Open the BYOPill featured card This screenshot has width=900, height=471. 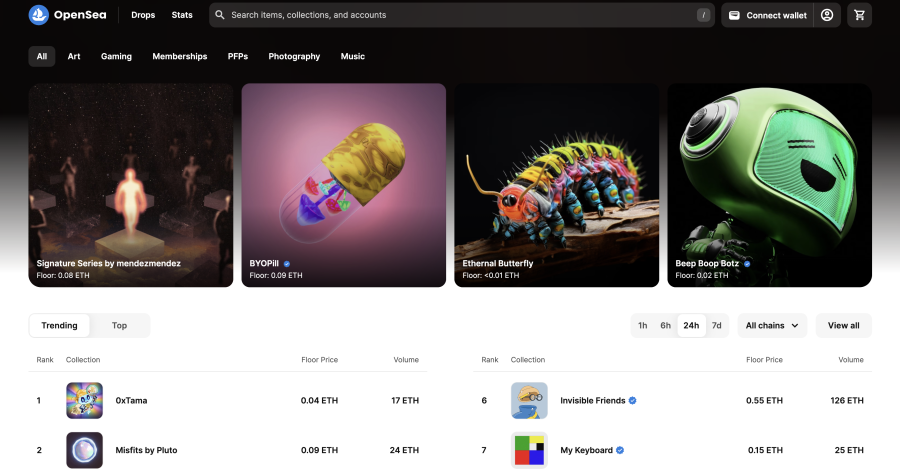344,185
